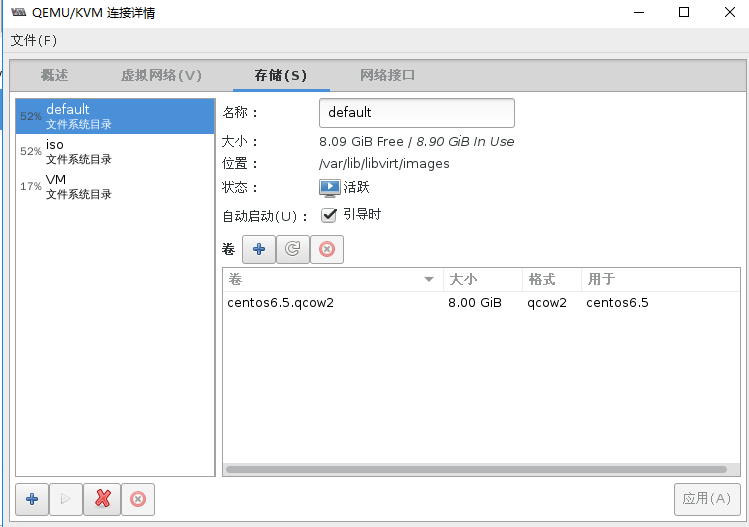The width and height of the screenshot is (749, 527).
Task: Click the horizontal scrollbar of volume list
Action: point(476,469)
